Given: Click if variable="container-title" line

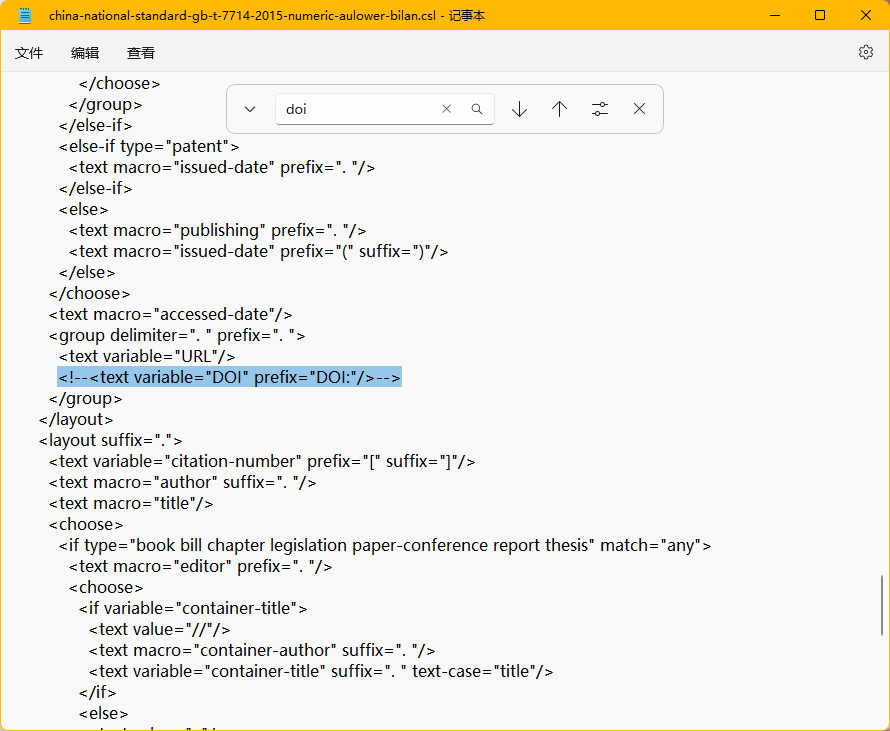Looking at the screenshot, I should pyautogui.click(x=193, y=608).
